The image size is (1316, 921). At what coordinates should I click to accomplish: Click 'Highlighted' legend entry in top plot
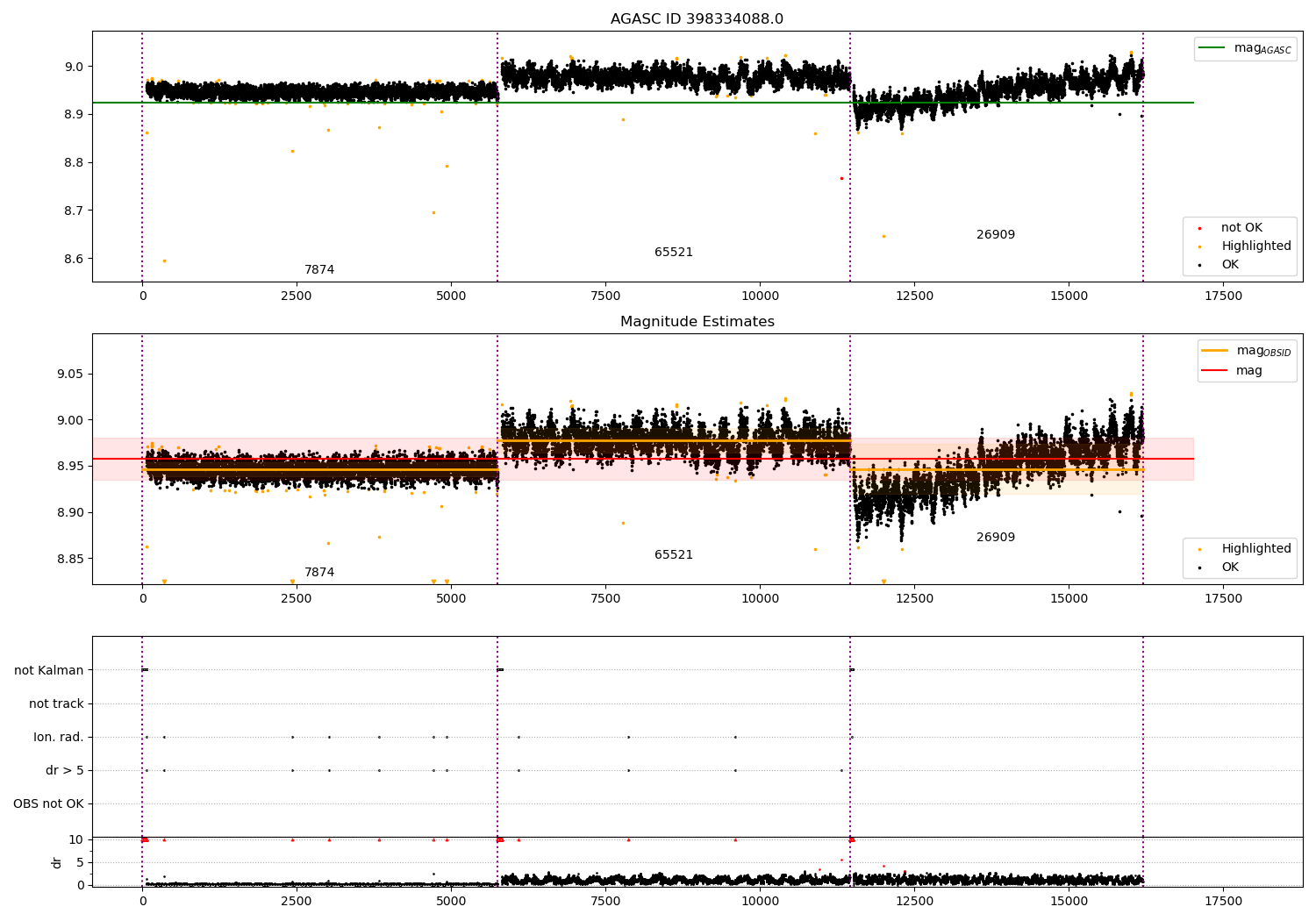1255,246
